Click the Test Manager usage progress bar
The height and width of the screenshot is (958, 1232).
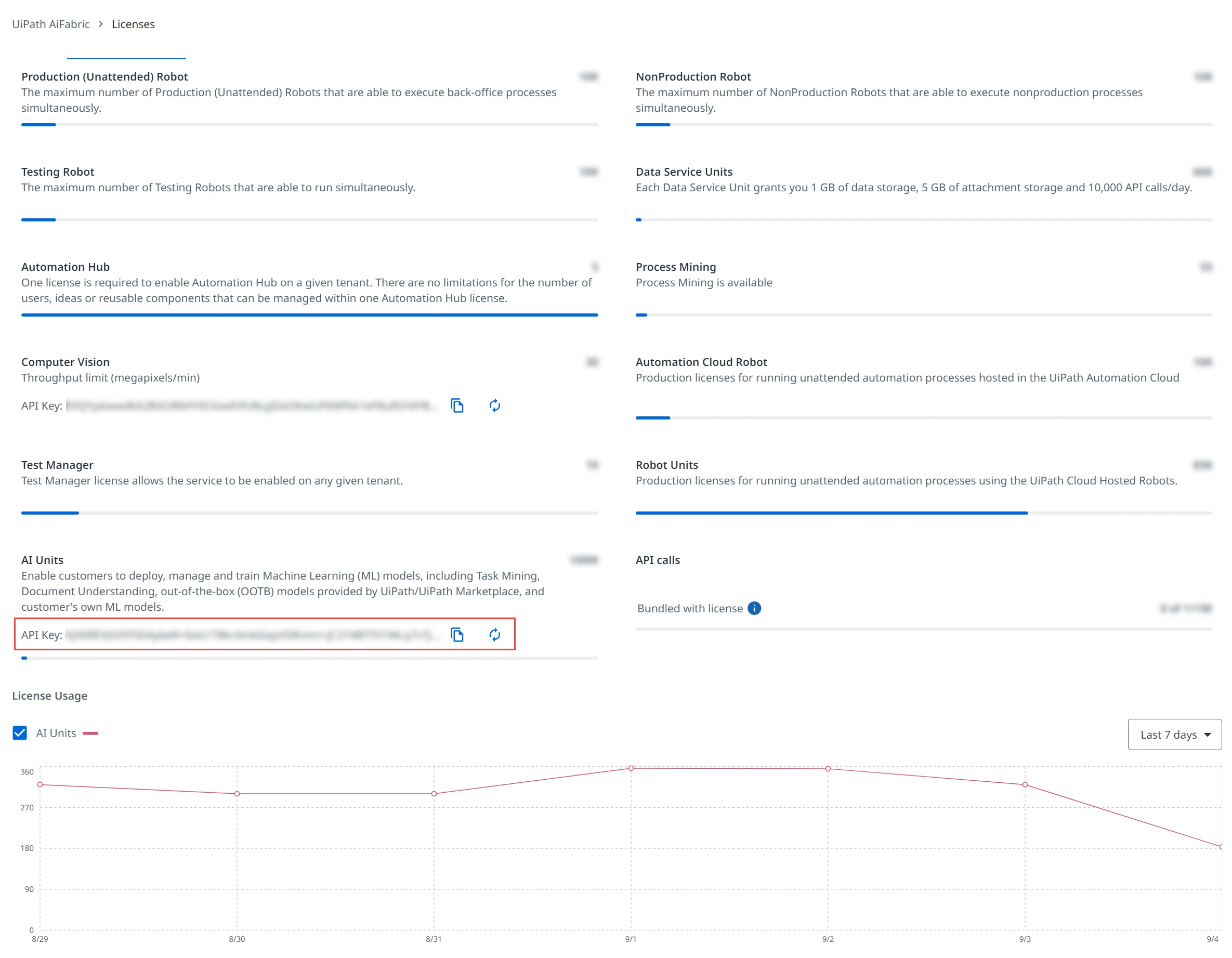pos(310,513)
